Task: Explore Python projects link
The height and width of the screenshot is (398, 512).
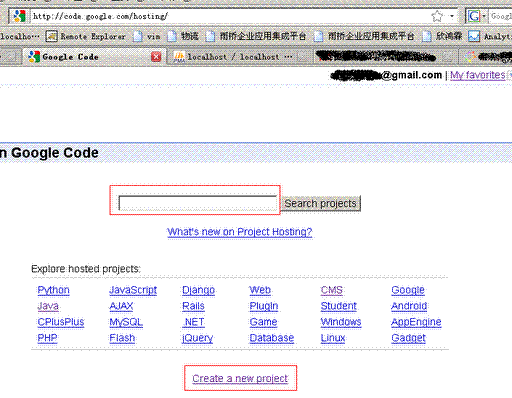Action: click(x=53, y=290)
